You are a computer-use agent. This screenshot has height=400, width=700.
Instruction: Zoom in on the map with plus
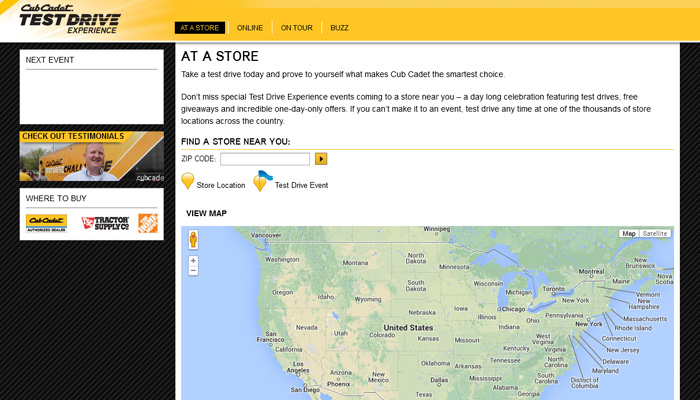point(193,261)
